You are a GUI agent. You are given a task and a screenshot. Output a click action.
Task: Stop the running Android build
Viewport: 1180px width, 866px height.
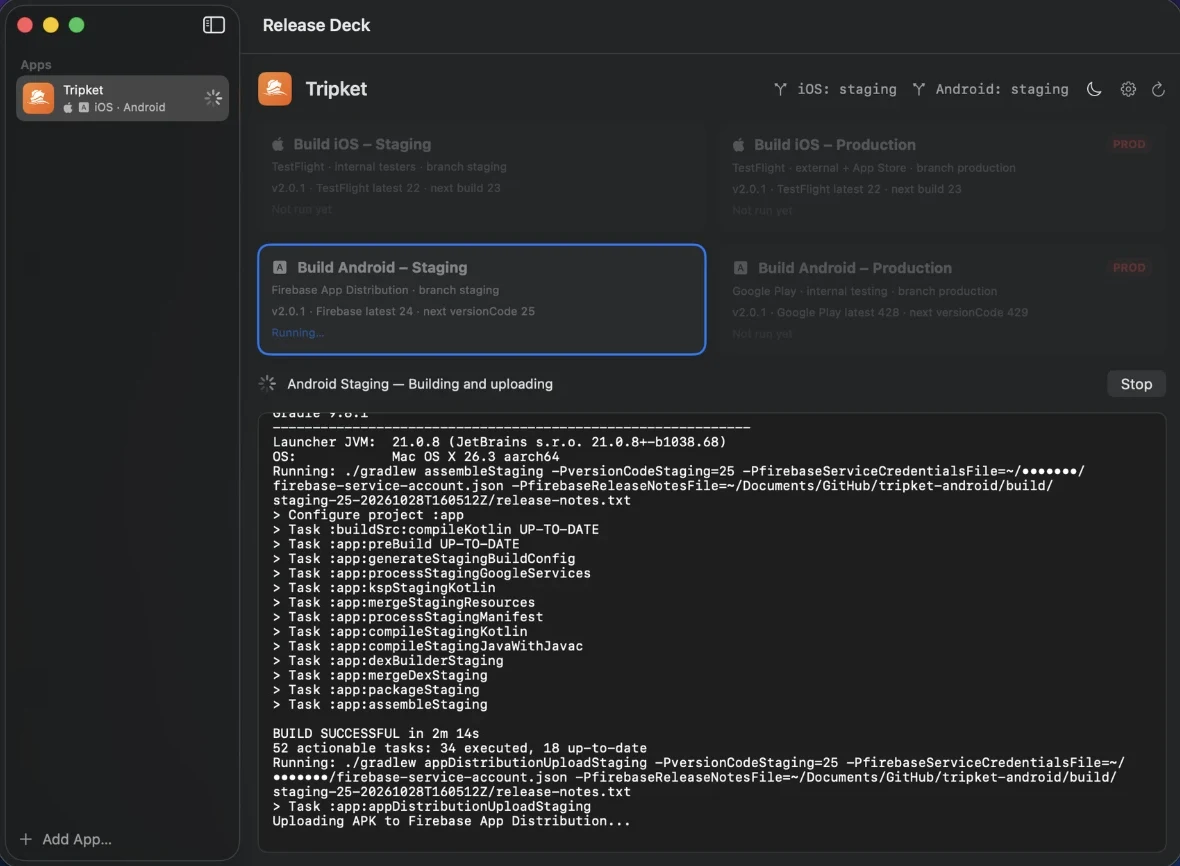tap(1136, 384)
